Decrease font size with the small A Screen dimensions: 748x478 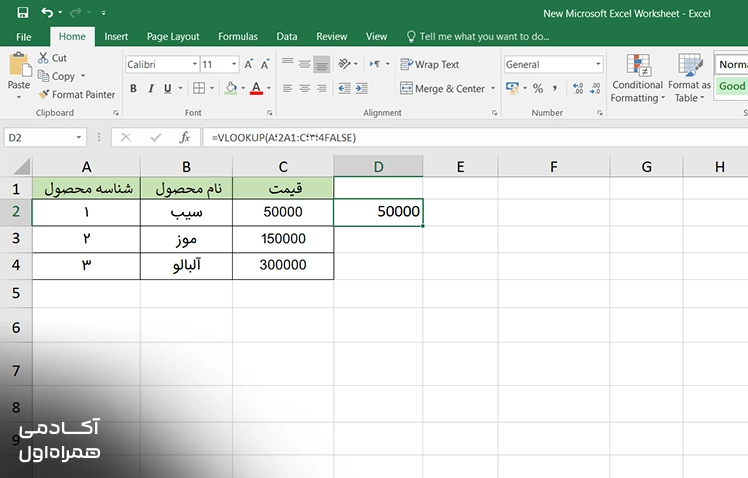tap(265, 64)
